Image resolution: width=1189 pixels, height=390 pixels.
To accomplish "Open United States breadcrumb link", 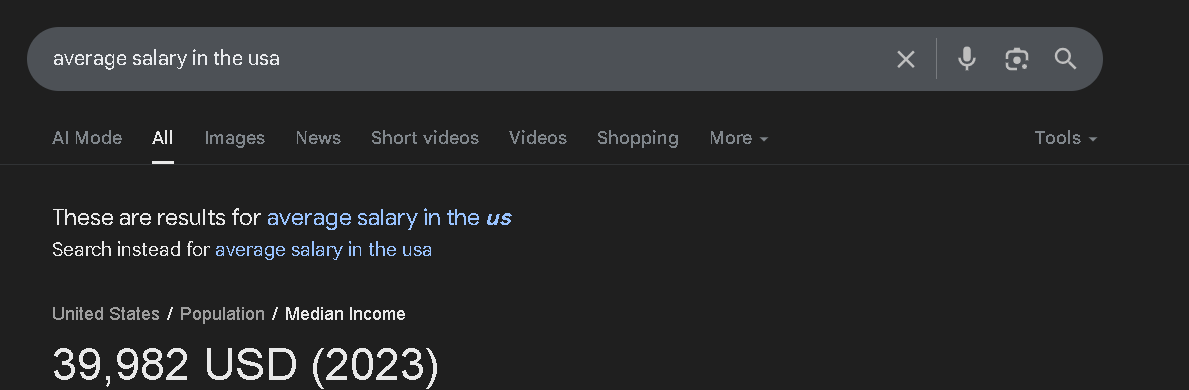I will (105, 314).
